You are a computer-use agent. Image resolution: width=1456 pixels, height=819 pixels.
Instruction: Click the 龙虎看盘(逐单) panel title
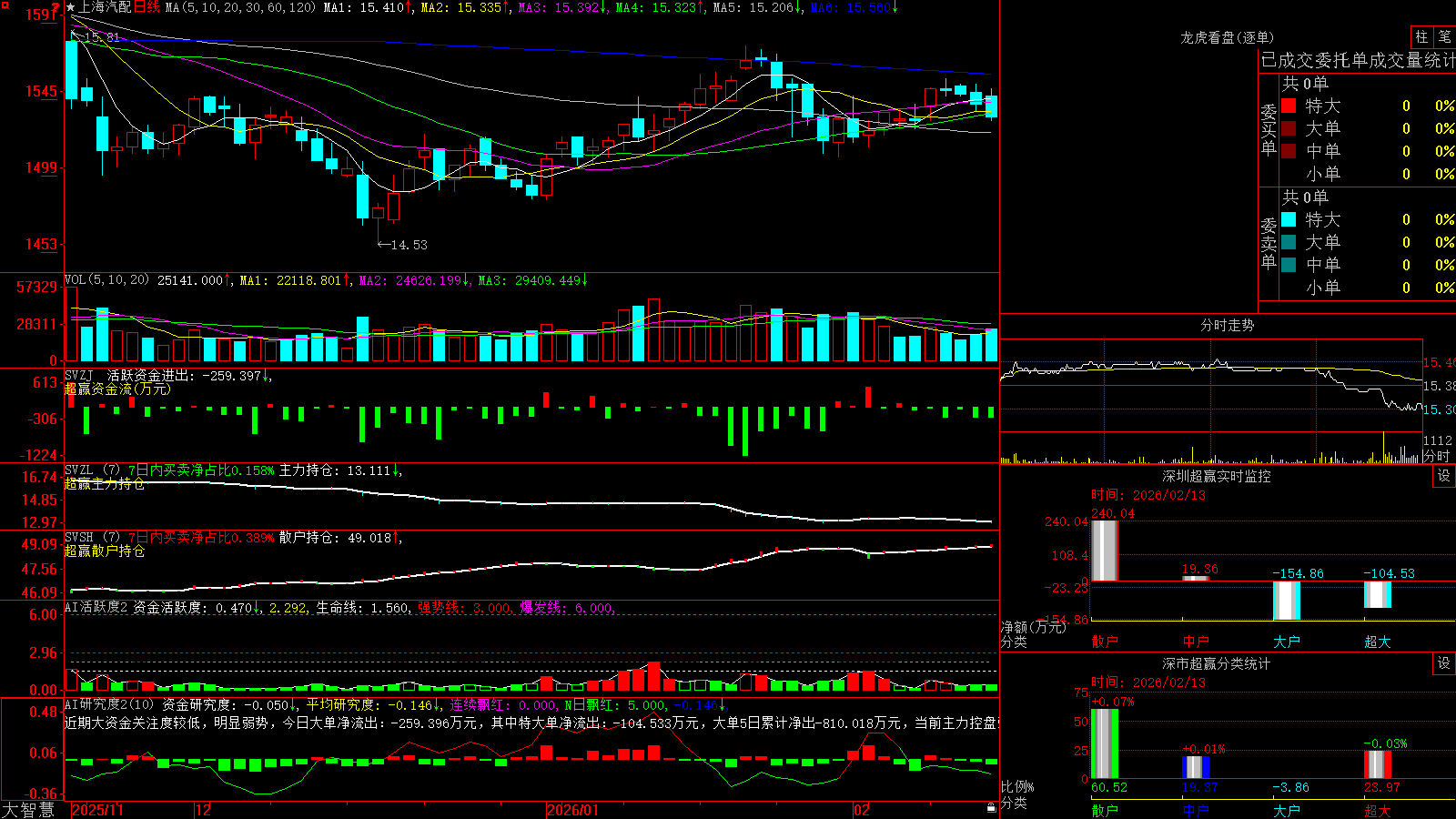(1227, 37)
